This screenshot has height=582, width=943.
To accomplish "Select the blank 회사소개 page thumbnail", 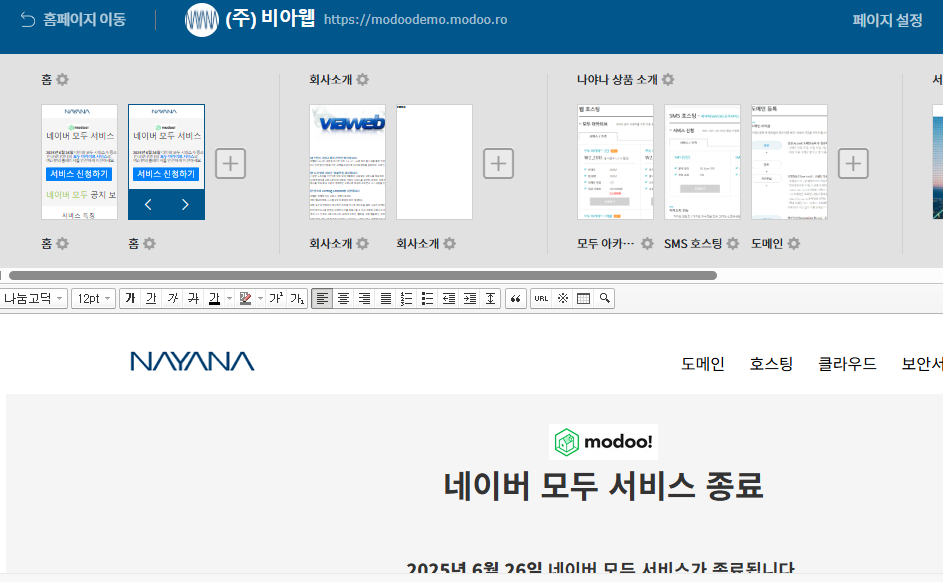I will (x=434, y=162).
